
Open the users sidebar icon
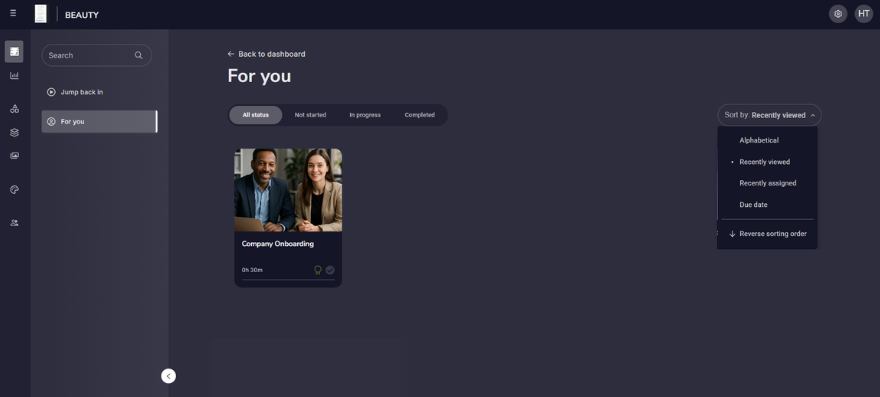[15, 223]
